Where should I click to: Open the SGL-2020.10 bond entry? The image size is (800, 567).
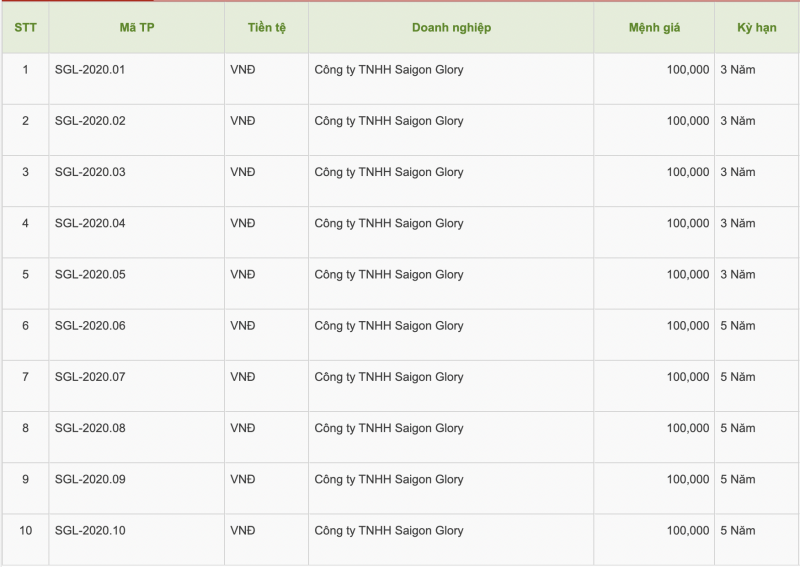click(x=90, y=530)
